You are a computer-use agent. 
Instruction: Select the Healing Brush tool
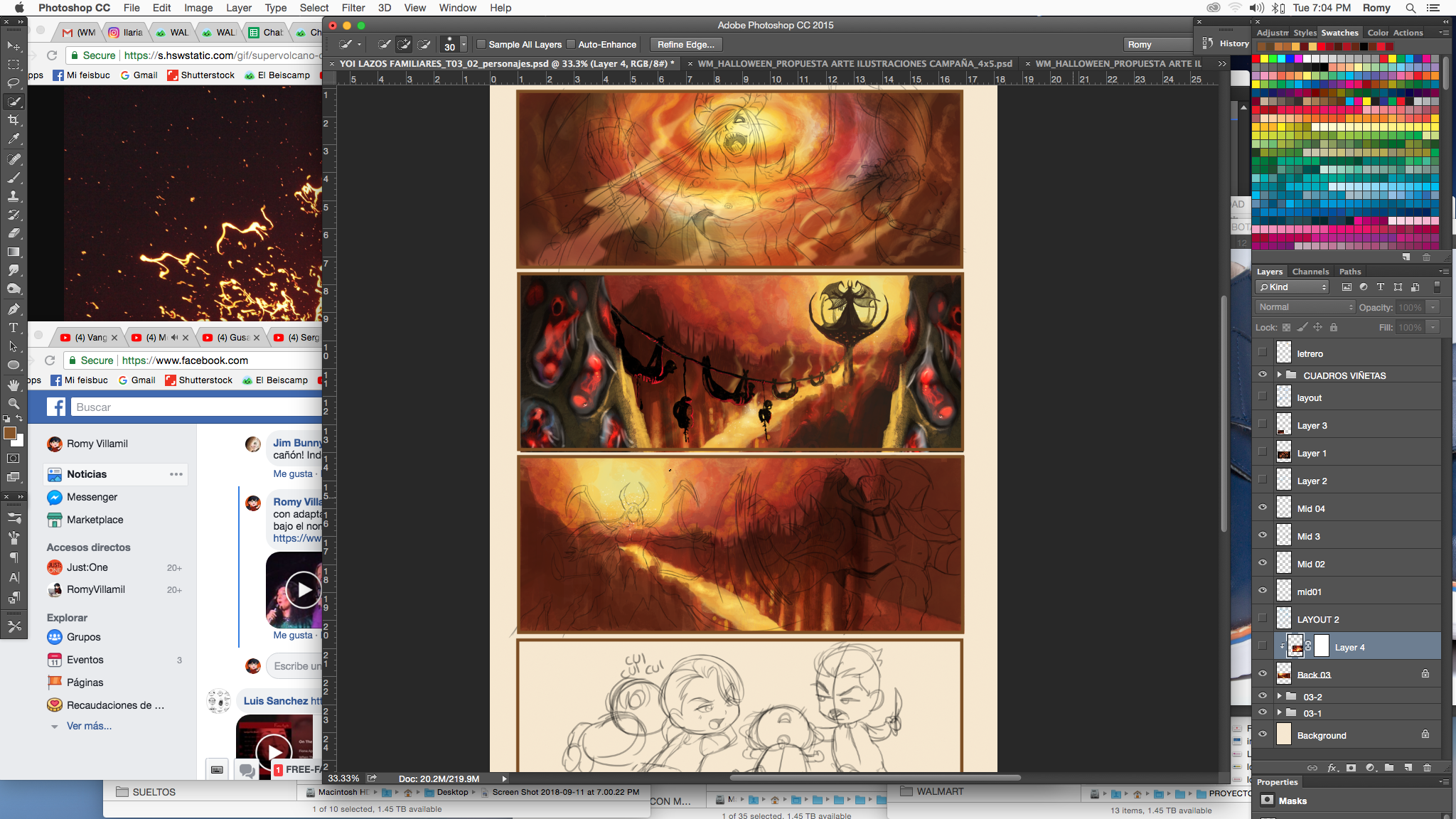pos(13,159)
